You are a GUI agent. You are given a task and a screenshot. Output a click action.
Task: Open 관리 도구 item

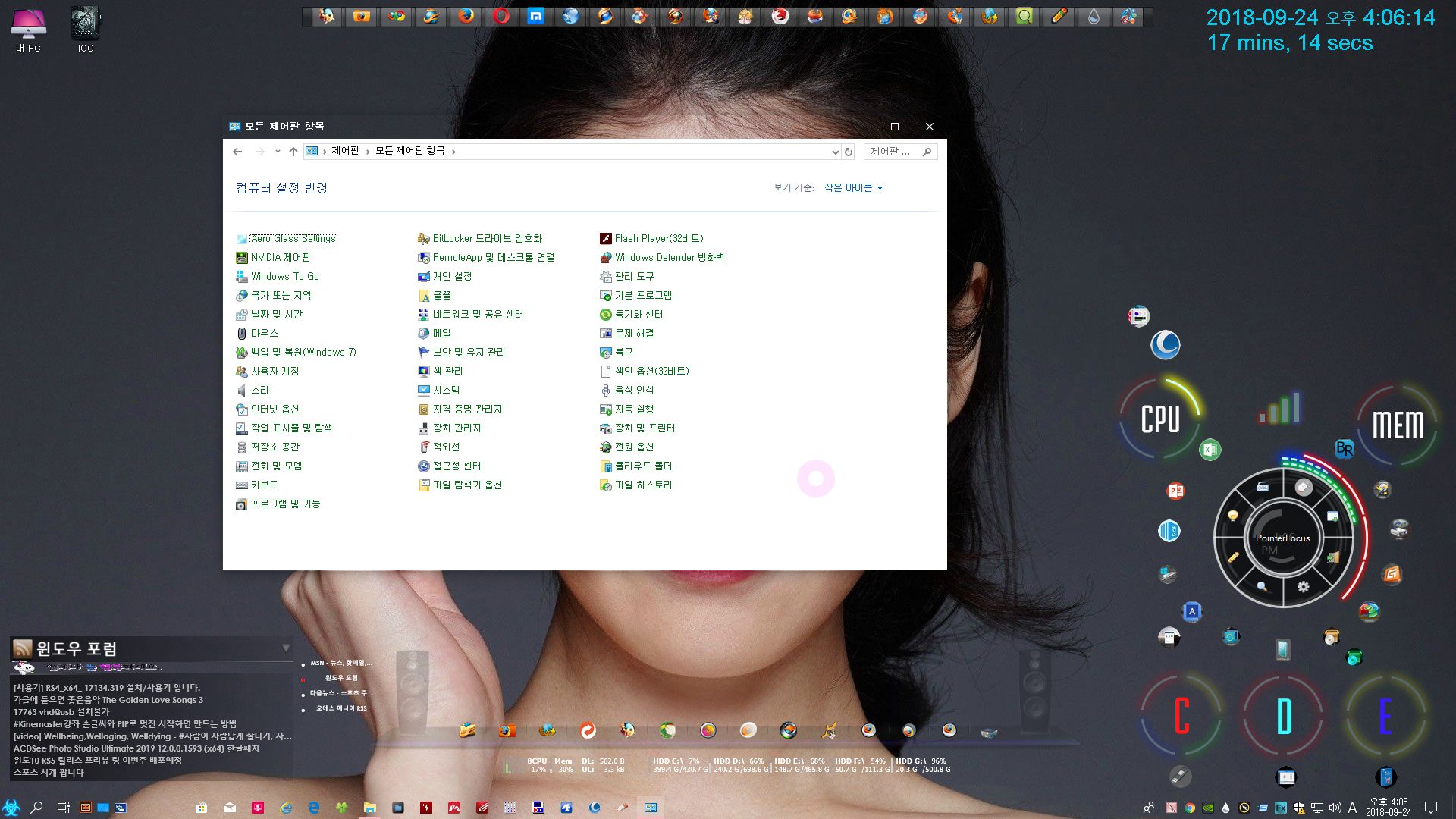(x=627, y=276)
